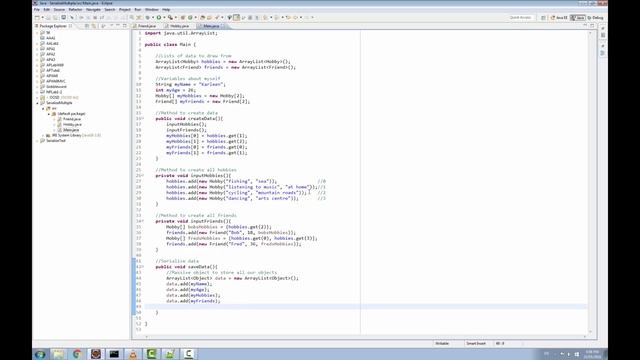The height and width of the screenshot is (360, 640).
Task: Collapse the SerialiseMultiple project node
Action: pos(38,103)
